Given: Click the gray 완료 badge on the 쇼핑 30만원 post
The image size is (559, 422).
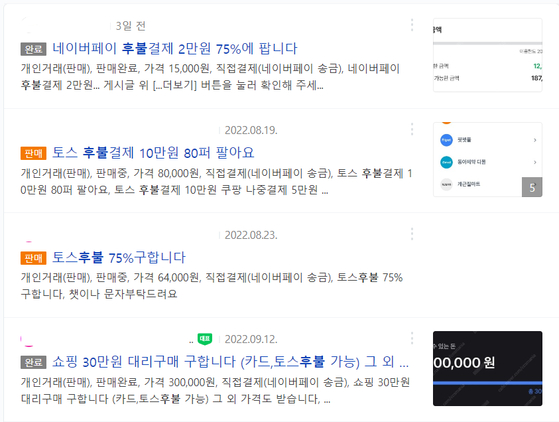Looking at the screenshot, I should pyautogui.click(x=34, y=362).
